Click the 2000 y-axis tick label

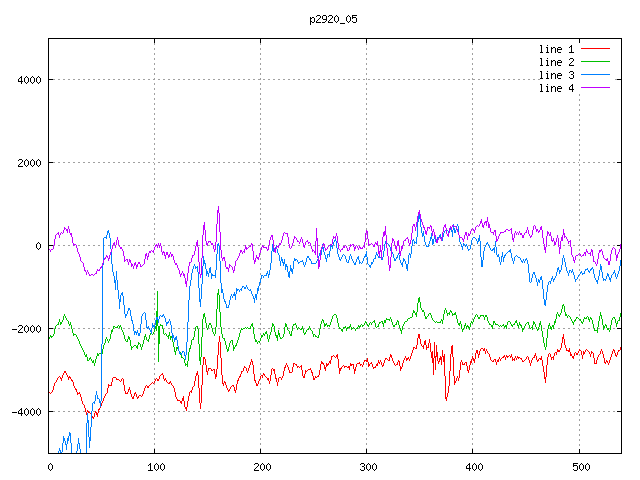tap(28, 163)
